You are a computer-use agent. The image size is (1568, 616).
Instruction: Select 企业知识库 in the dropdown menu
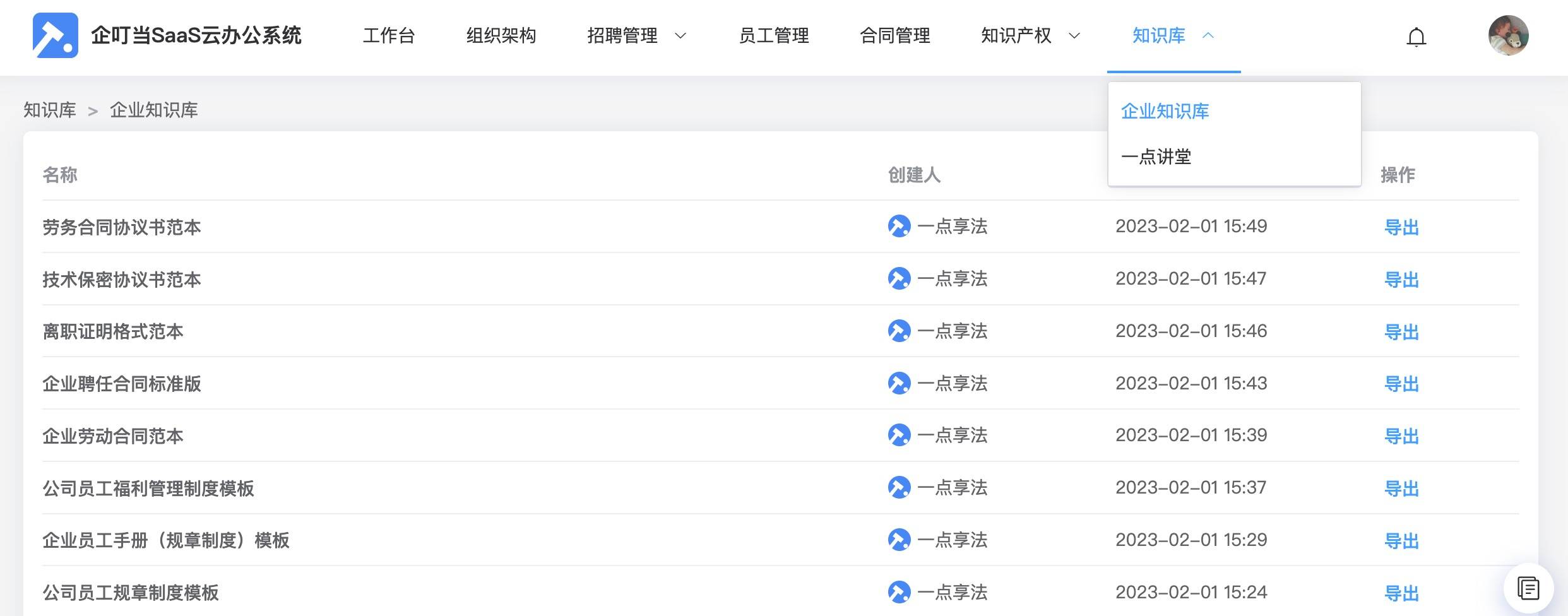click(1165, 111)
